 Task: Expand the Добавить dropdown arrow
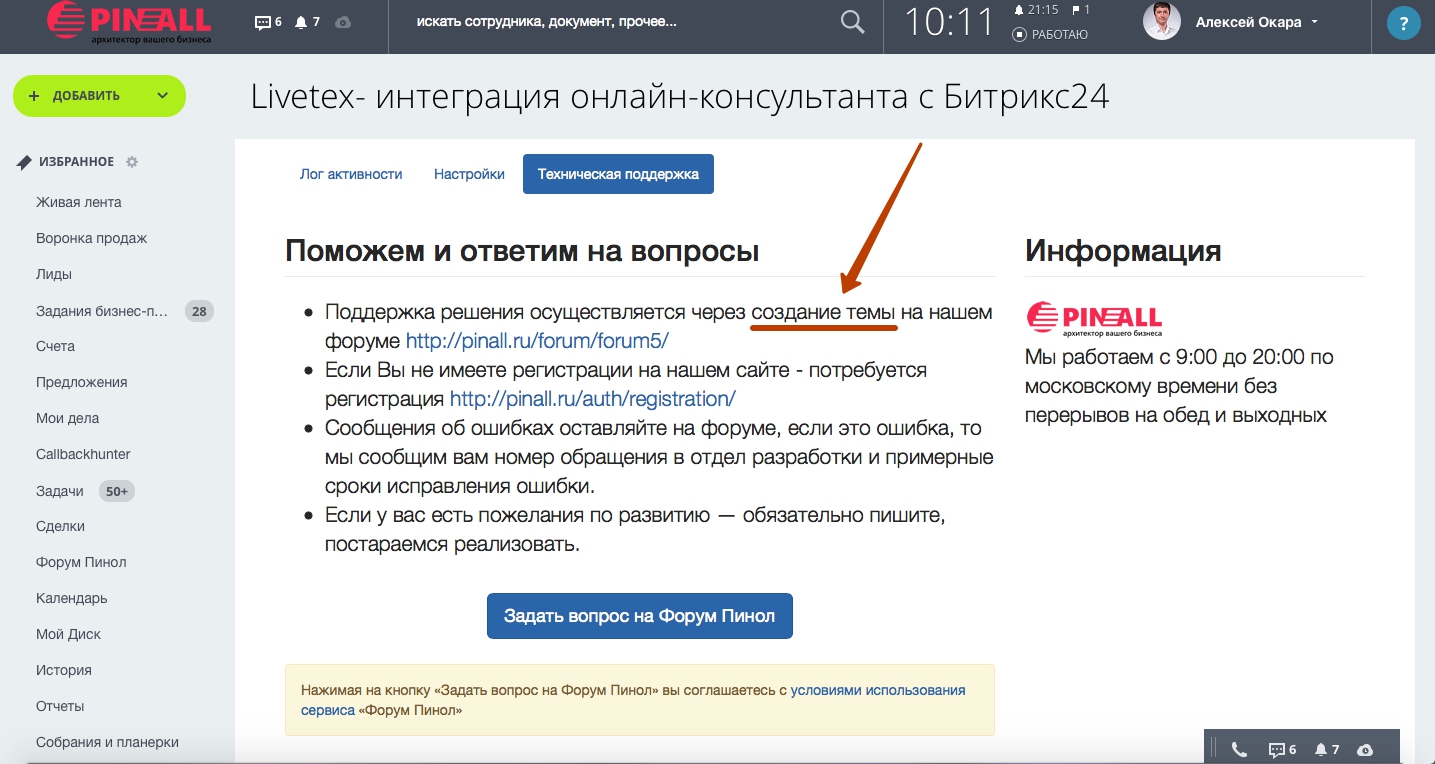163,96
